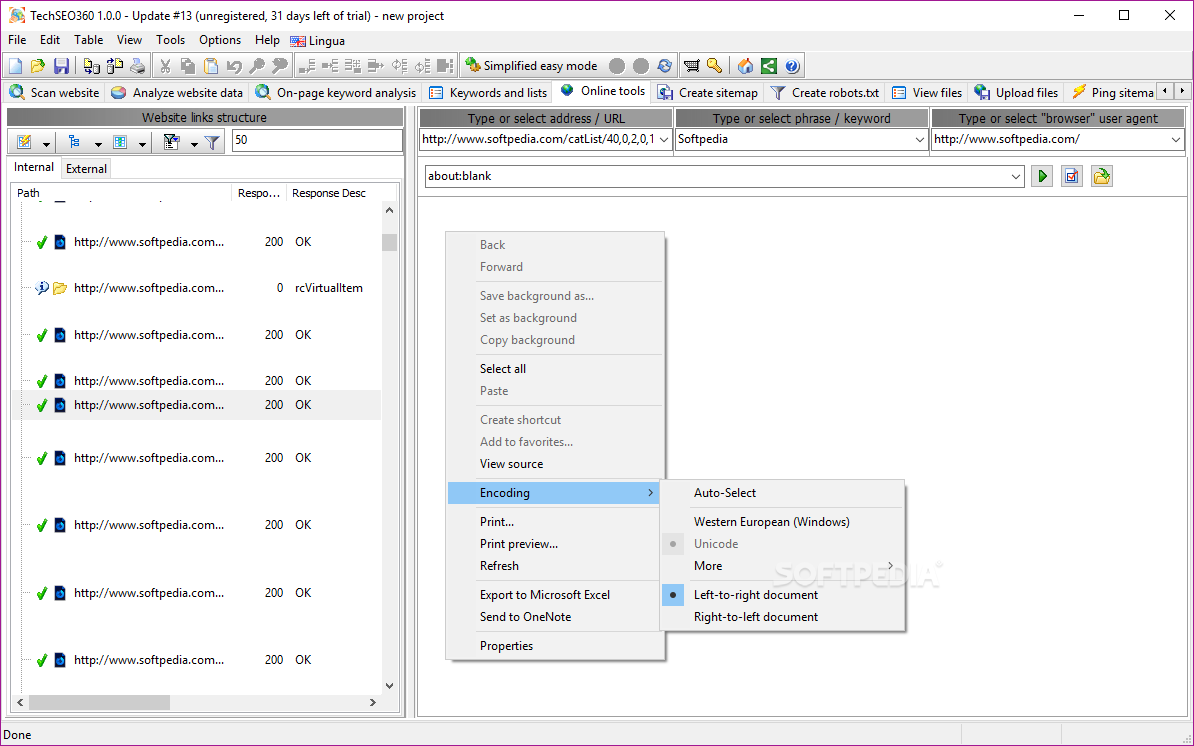Switch to the Analyze website data tab
1194x746 pixels.
click(177, 93)
